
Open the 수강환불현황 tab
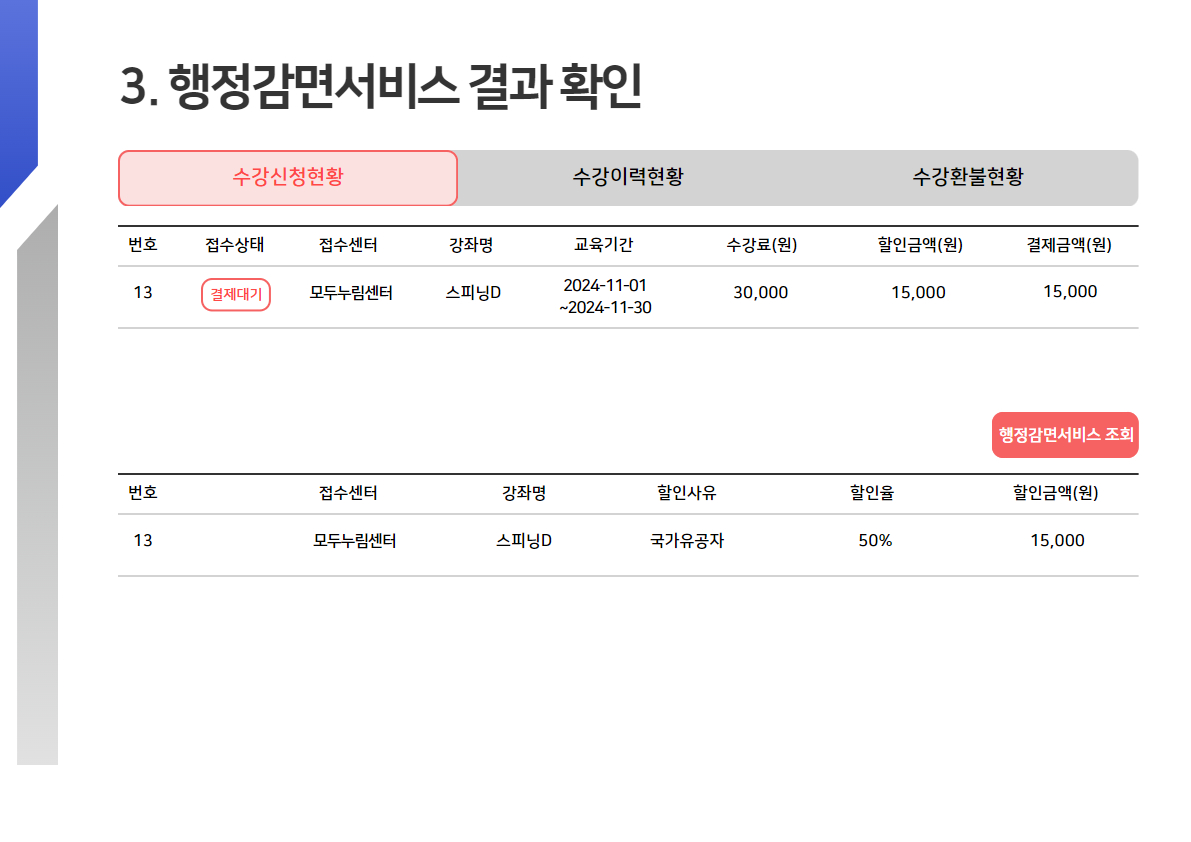967,178
